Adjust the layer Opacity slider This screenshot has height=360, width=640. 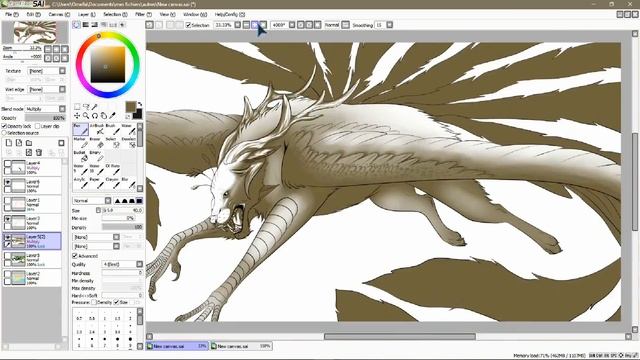click(x=45, y=118)
